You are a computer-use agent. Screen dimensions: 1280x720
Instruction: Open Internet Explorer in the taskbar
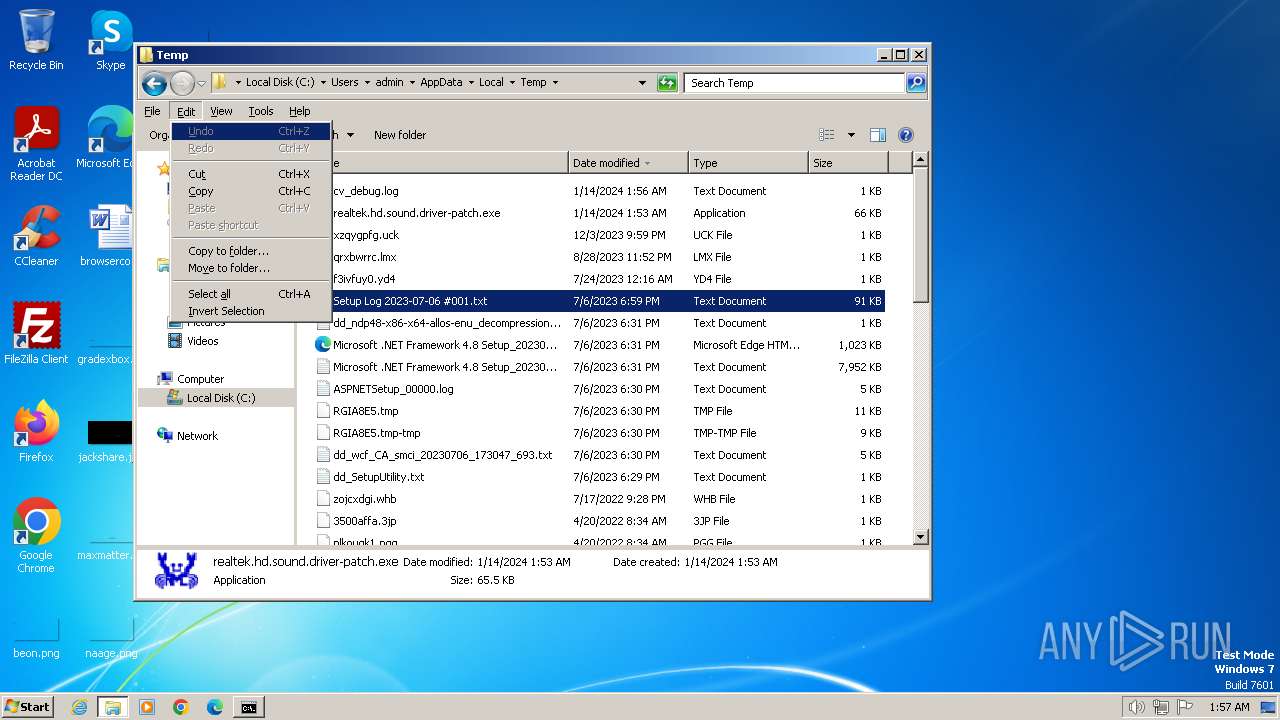tap(79, 707)
